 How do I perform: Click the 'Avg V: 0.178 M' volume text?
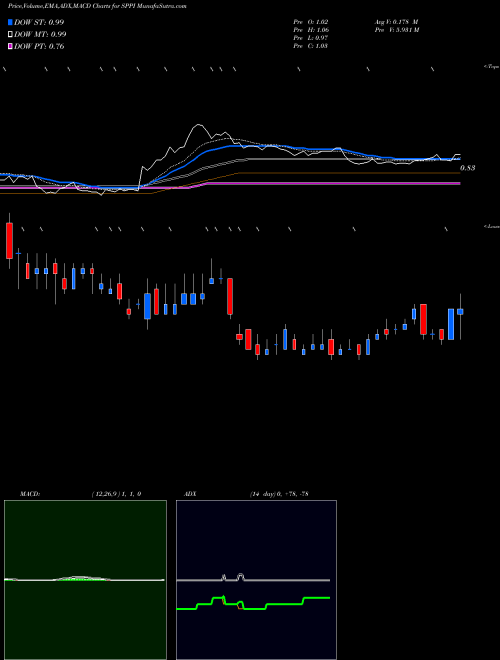(x=396, y=22)
